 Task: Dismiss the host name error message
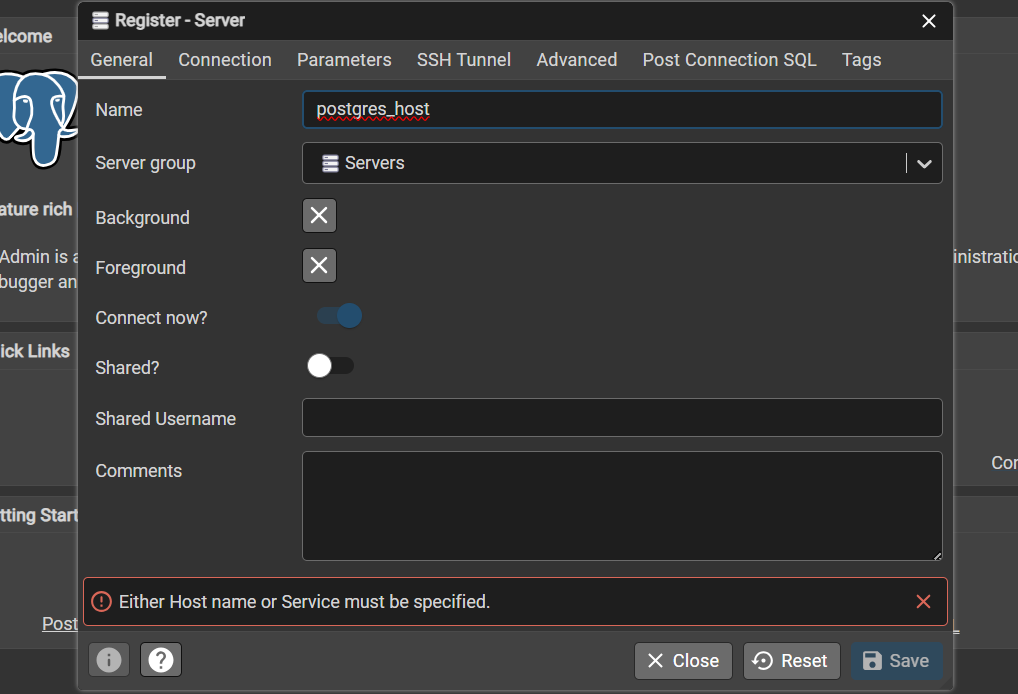coord(923,601)
